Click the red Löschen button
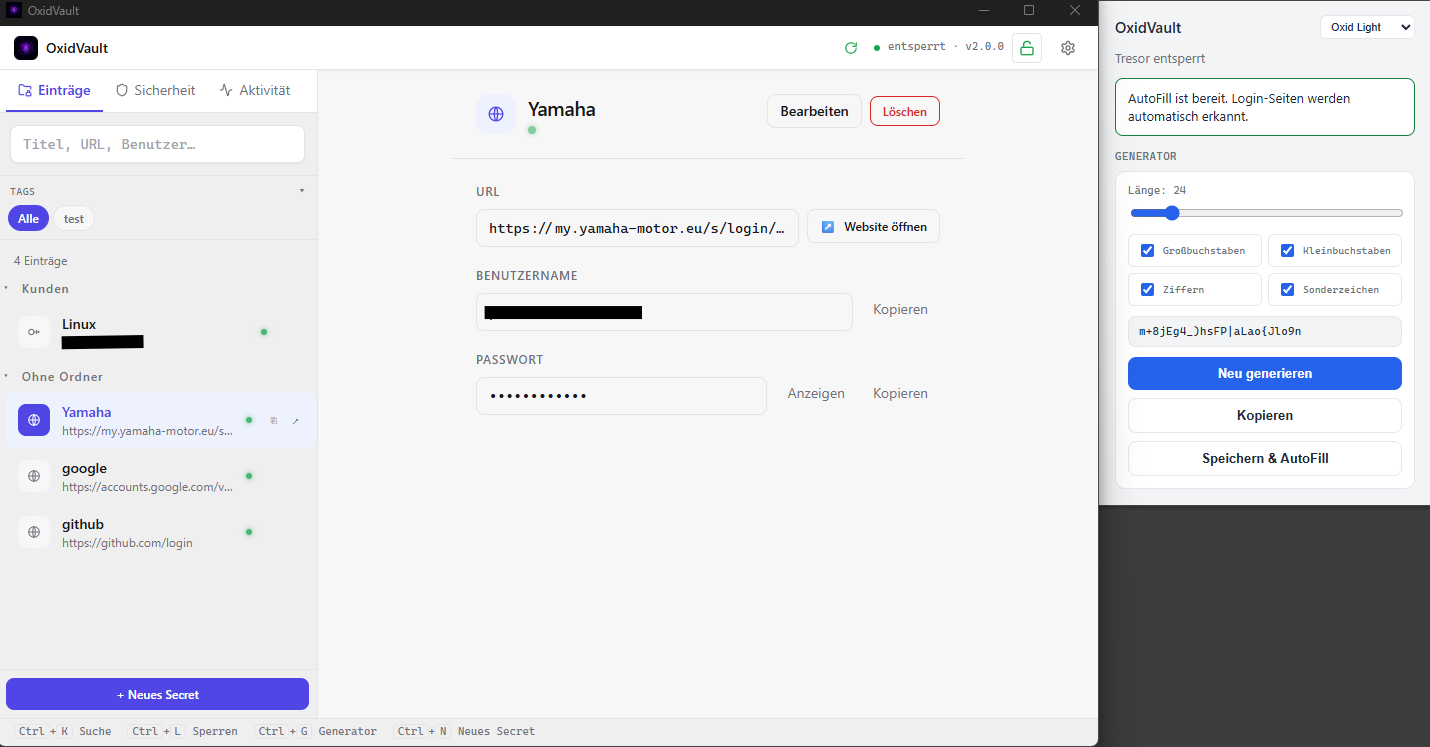This screenshot has width=1430, height=747. 905,111
